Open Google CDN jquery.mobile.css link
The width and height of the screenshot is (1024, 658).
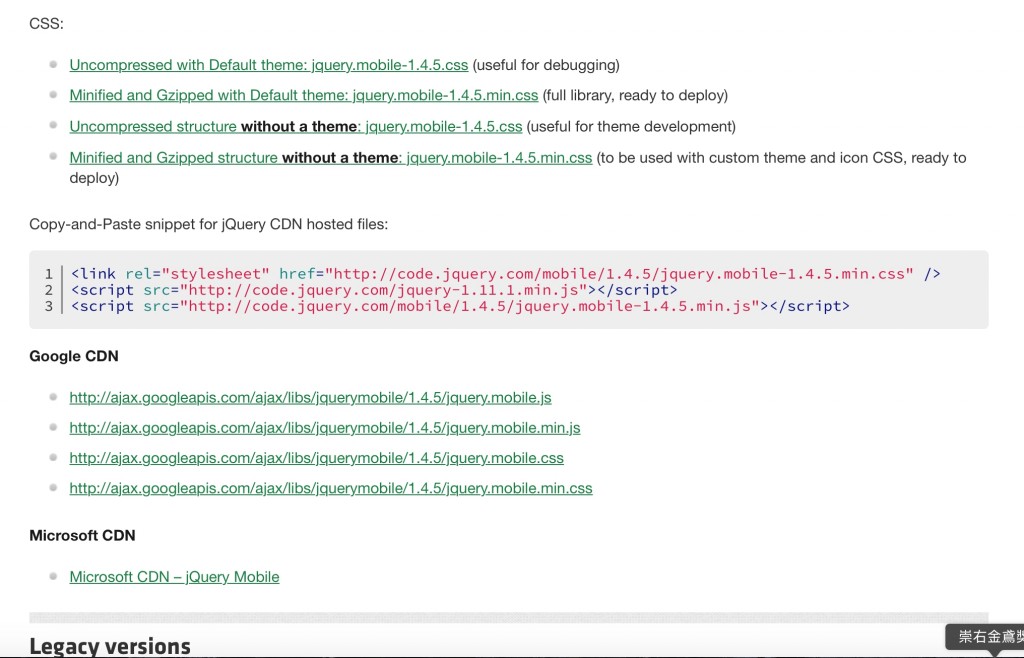316,458
